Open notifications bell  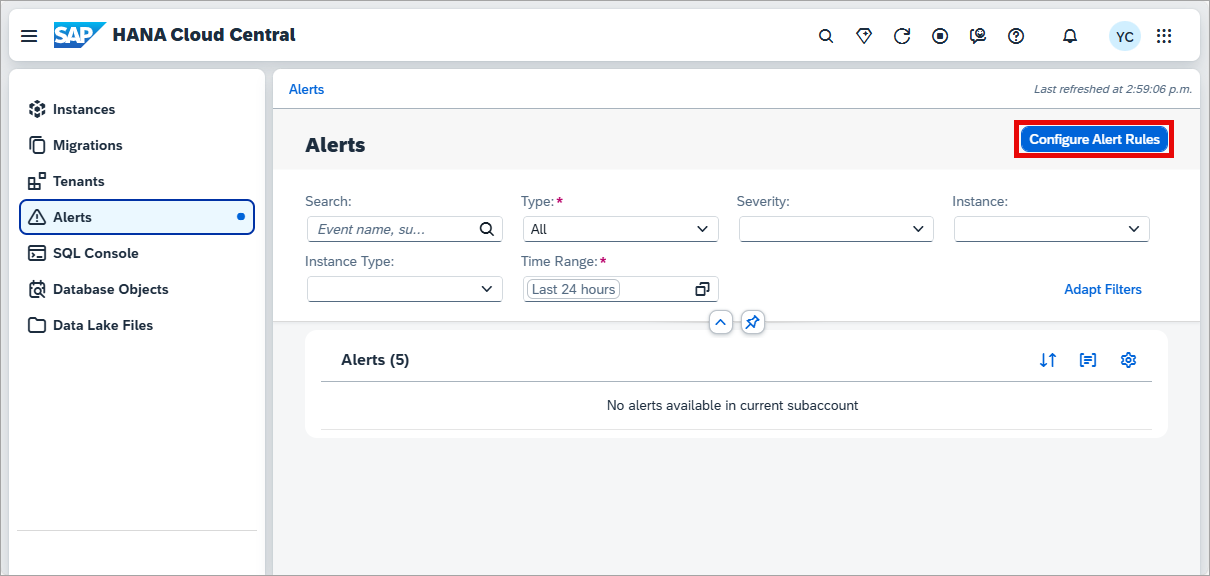(1070, 36)
